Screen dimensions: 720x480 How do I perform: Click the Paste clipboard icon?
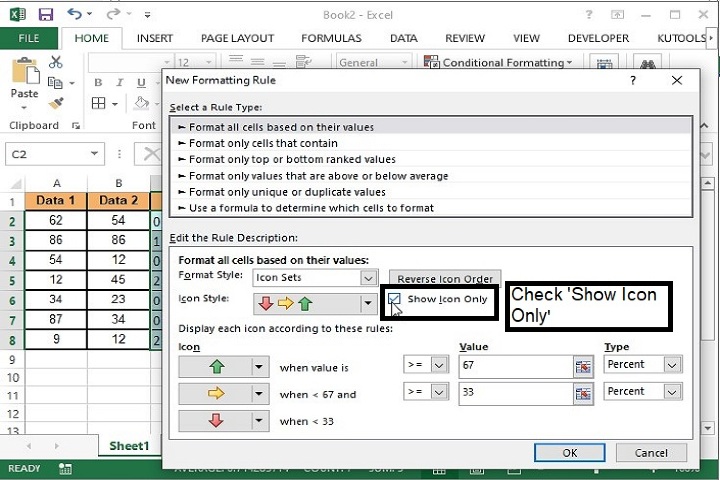click(x=25, y=71)
